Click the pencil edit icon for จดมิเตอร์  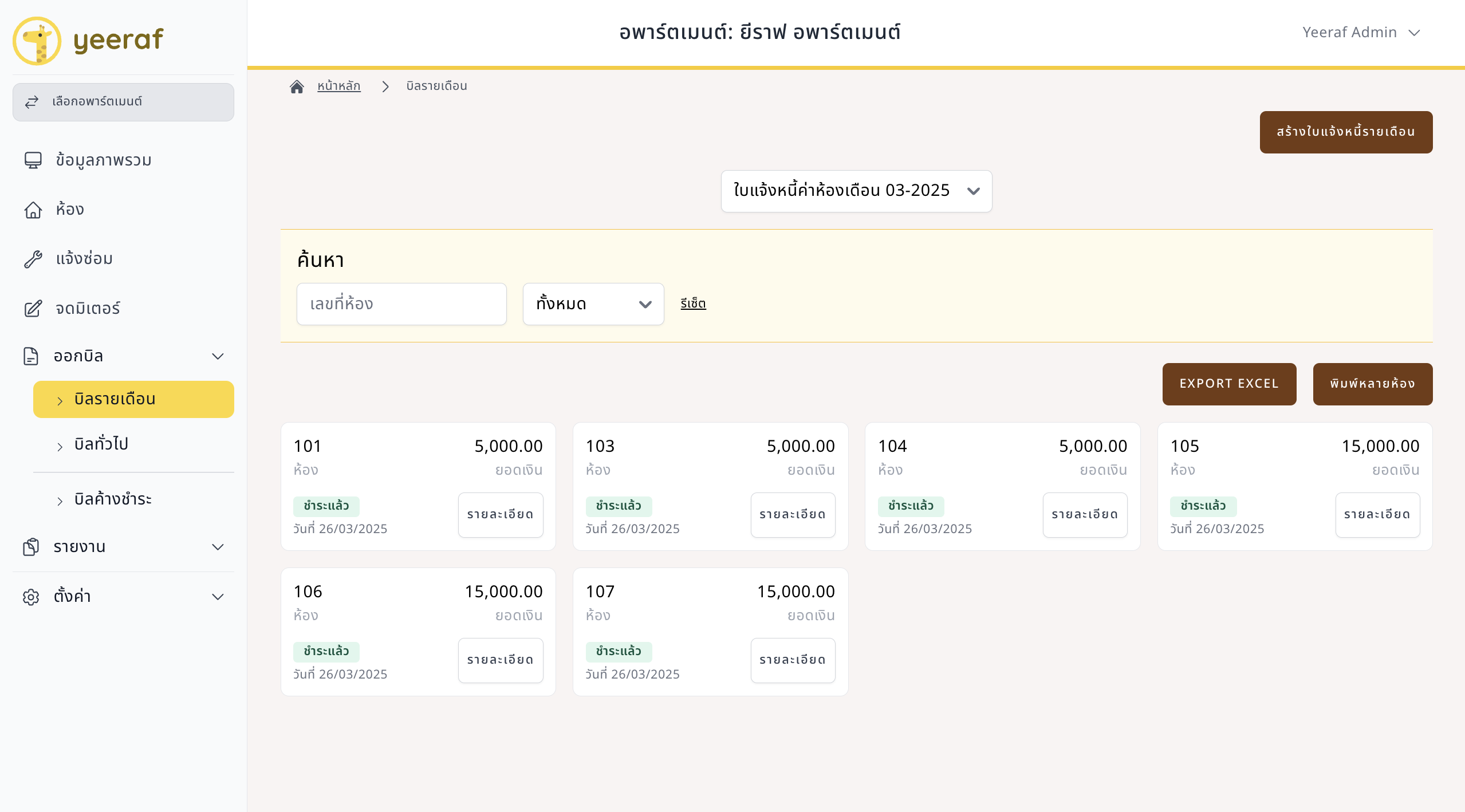coord(33,309)
